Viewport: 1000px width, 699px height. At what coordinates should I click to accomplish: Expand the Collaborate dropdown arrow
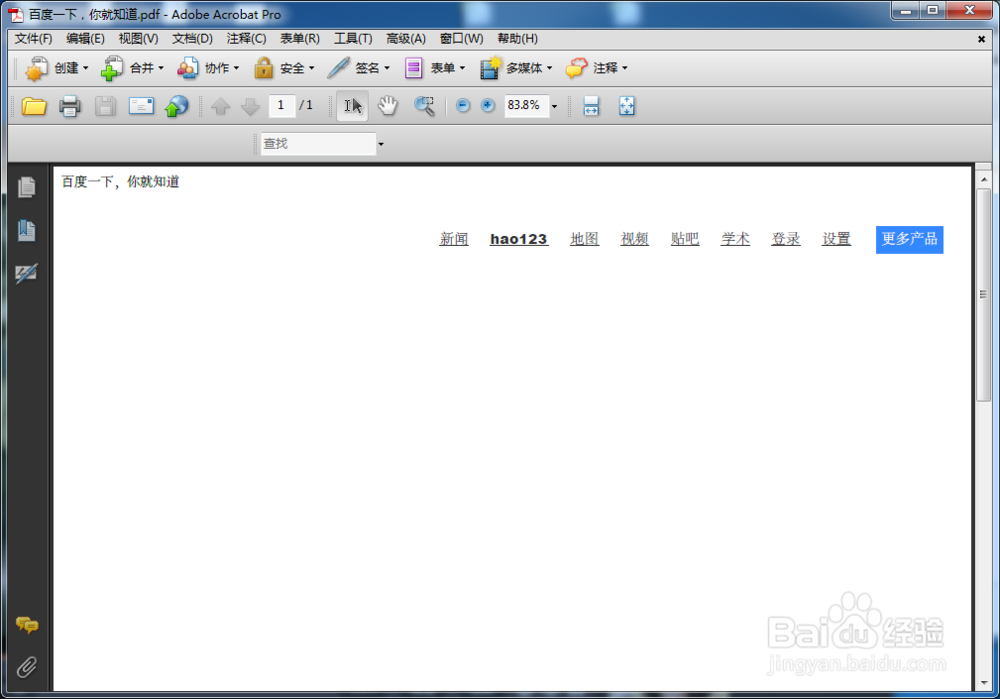pos(236,68)
